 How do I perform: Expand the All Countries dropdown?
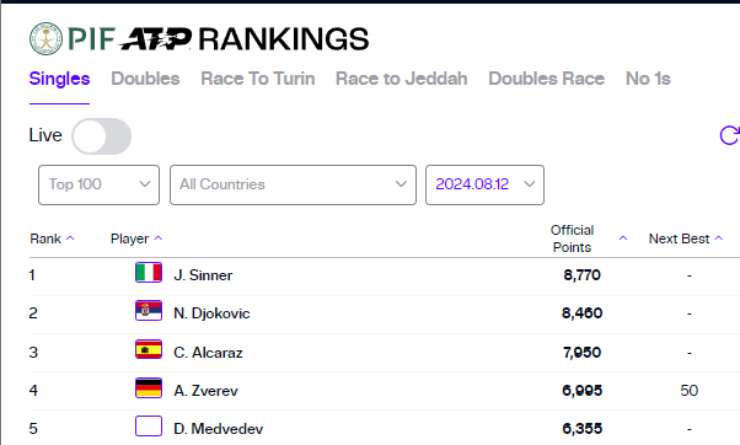[293, 185]
